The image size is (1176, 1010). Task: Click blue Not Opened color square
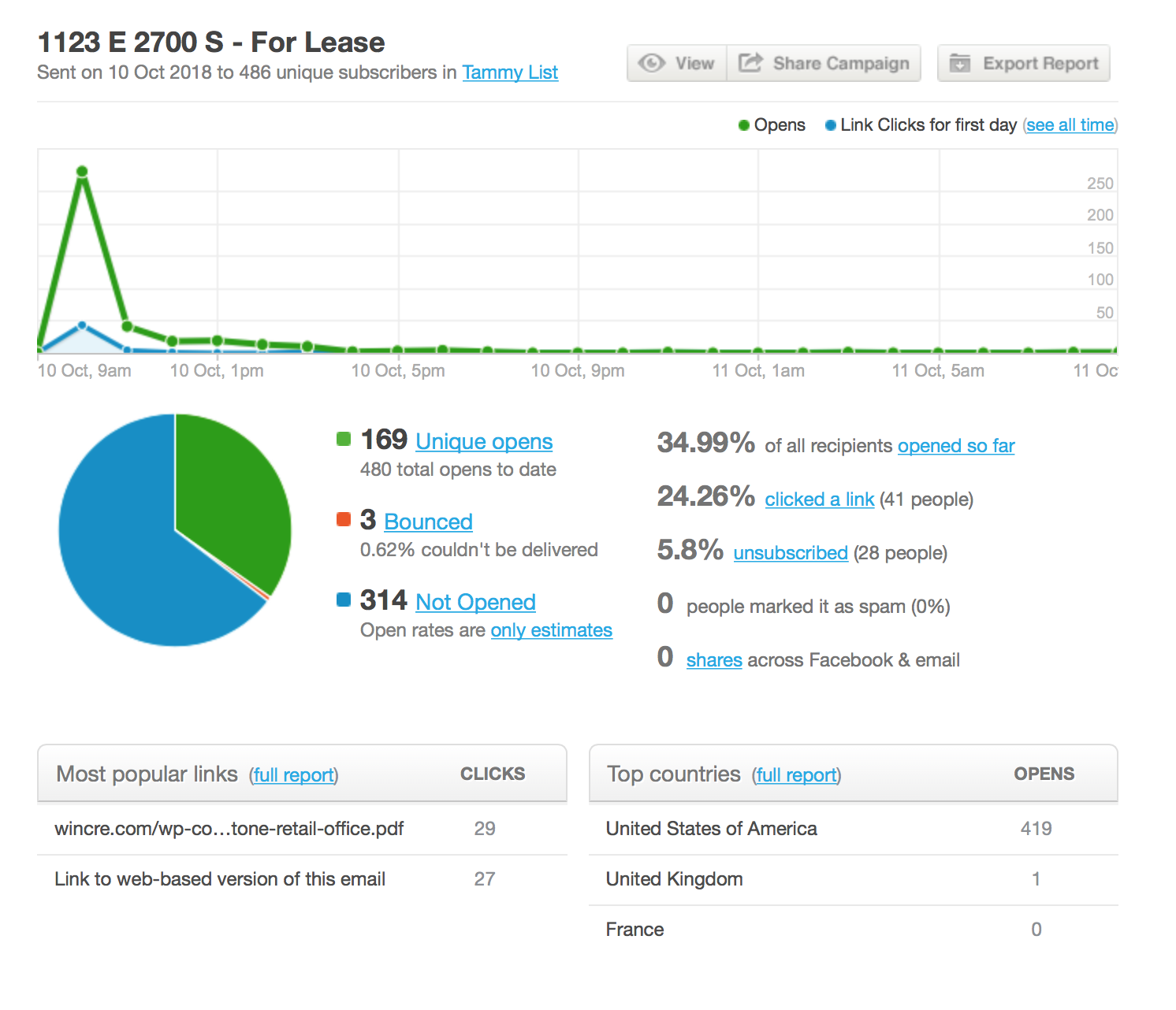pos(344,600)
